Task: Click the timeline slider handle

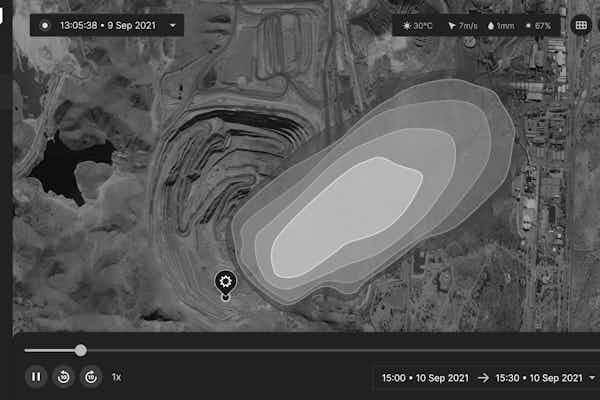Action: point(81,350)
